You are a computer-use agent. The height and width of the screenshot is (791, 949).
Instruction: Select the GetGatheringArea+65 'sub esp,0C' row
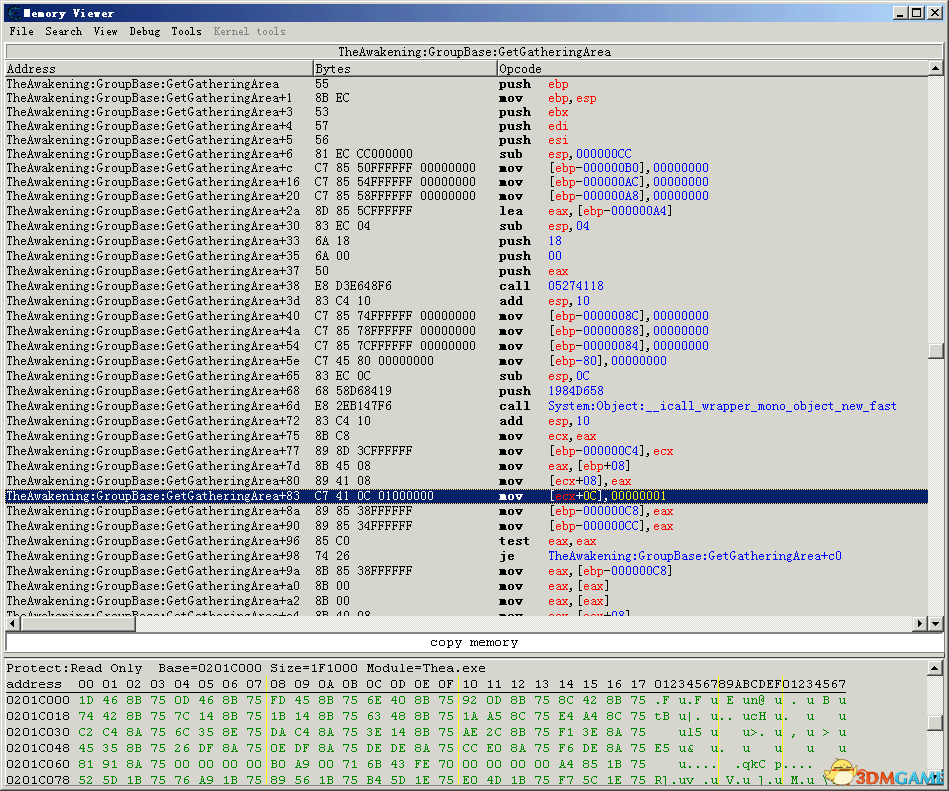click(466, 376)
